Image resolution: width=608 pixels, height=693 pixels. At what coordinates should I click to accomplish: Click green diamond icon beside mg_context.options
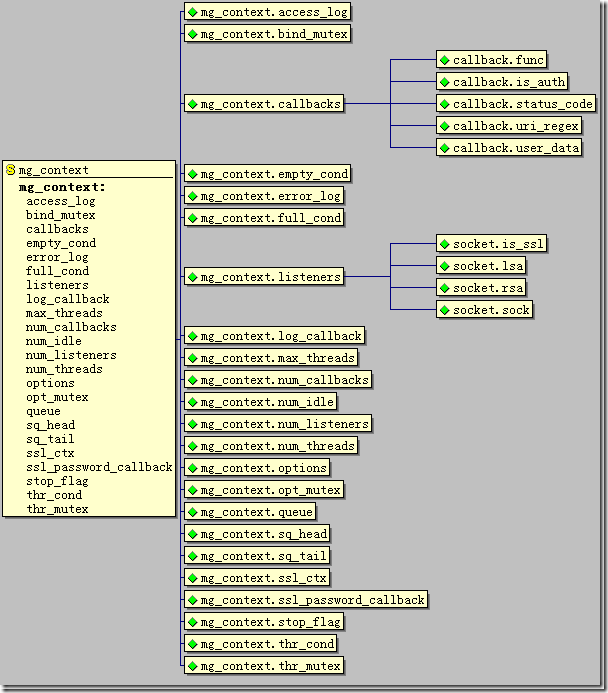[x=193, y=468]
